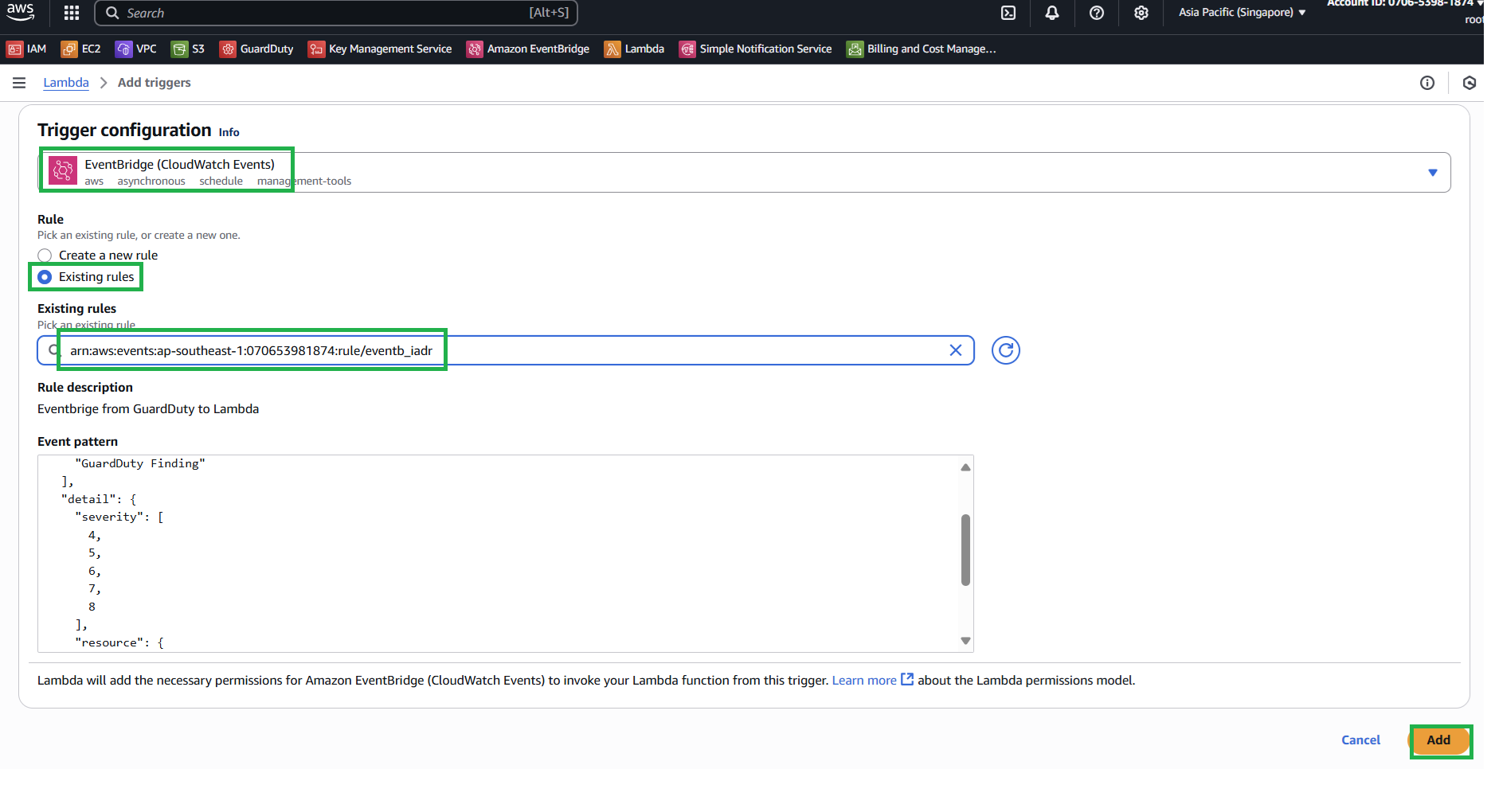The height and width of the screenshot is (812, 1487).
Task: Expand the trigger source dropdown
Action: point(1433,173)
